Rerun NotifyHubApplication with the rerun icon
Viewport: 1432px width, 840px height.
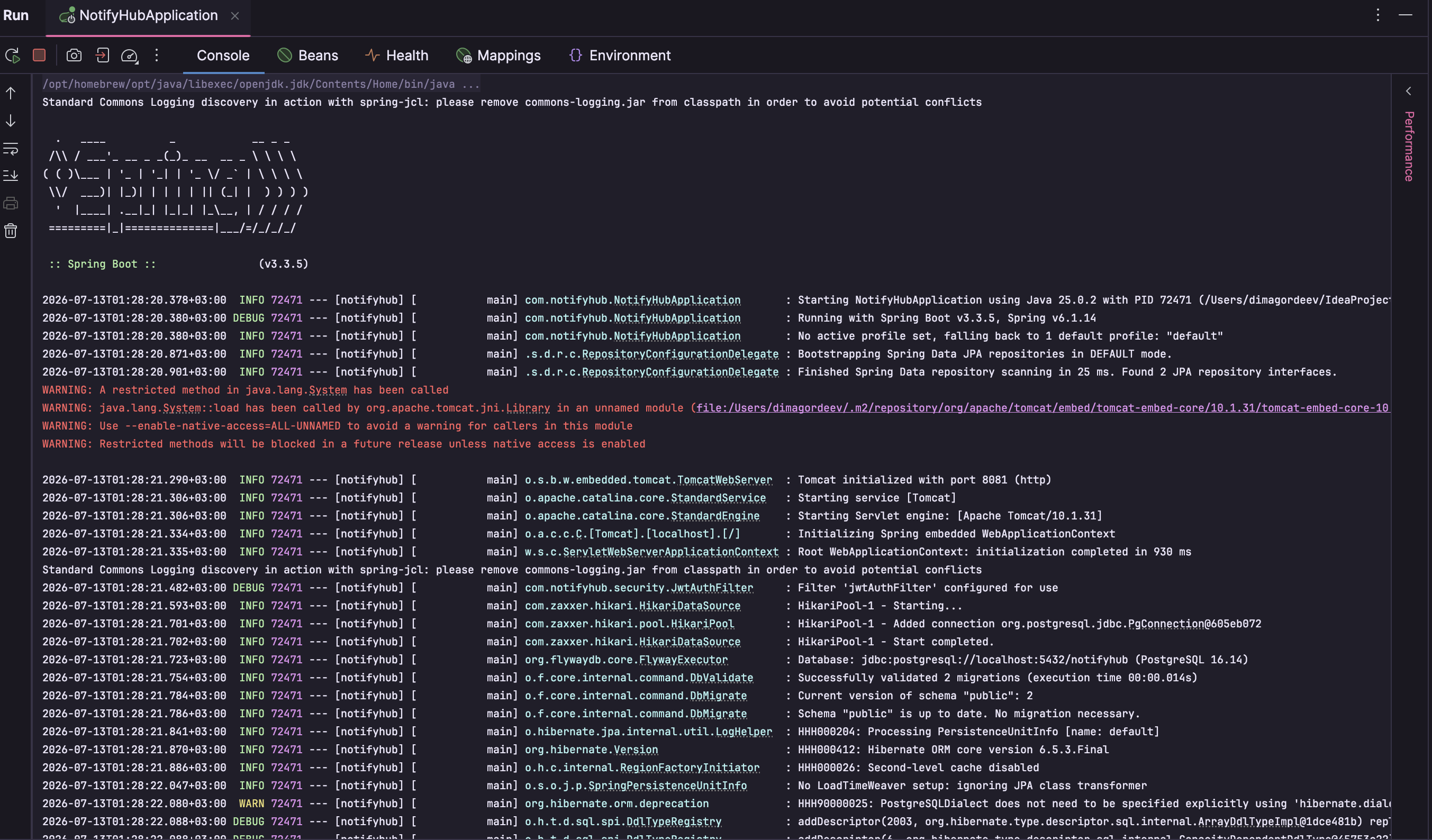(x=13, y=55)
